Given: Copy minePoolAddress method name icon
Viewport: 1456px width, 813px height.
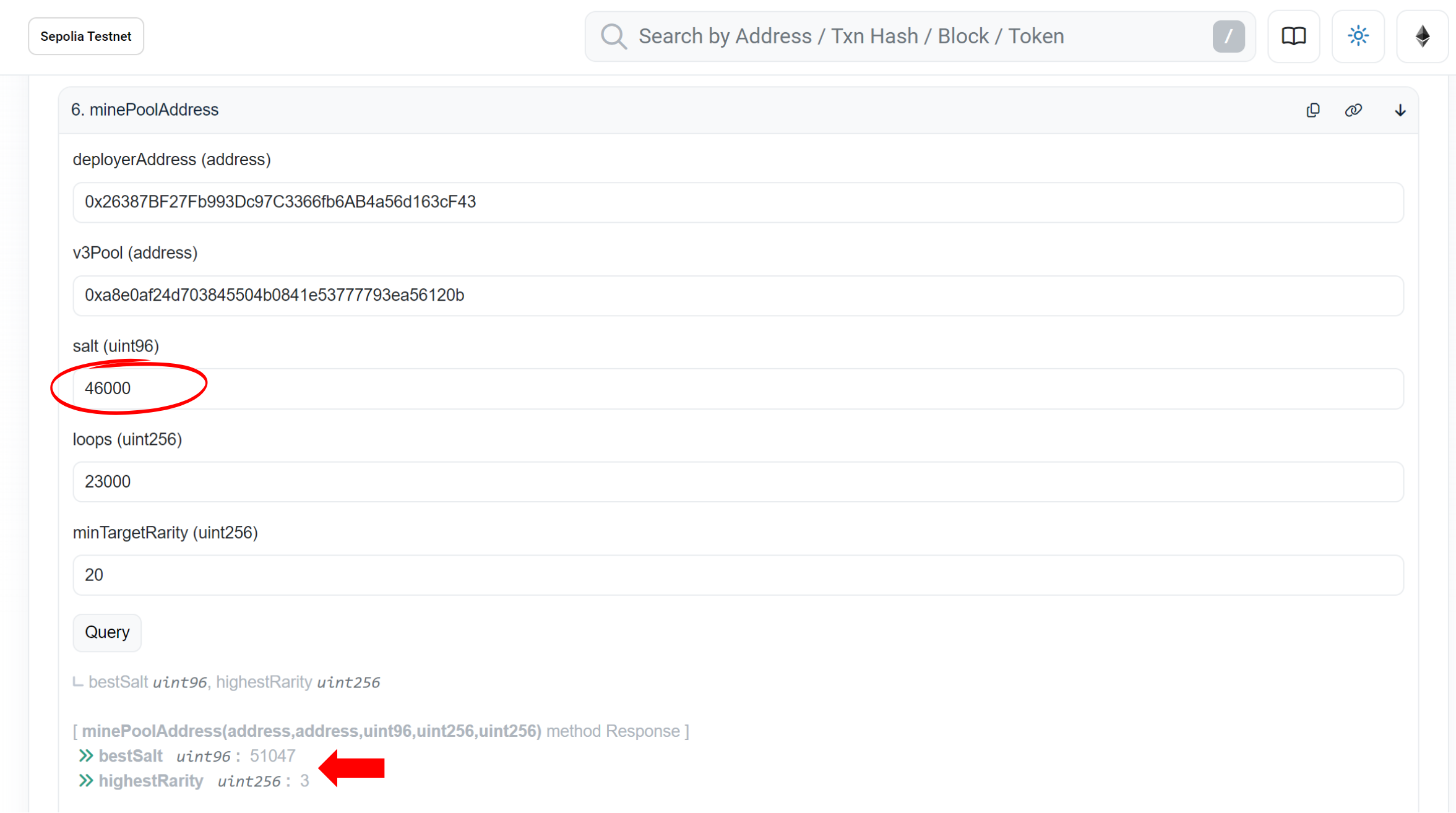Looking at the screenshot, I should pyautogui.click(x=1312, y=110).
